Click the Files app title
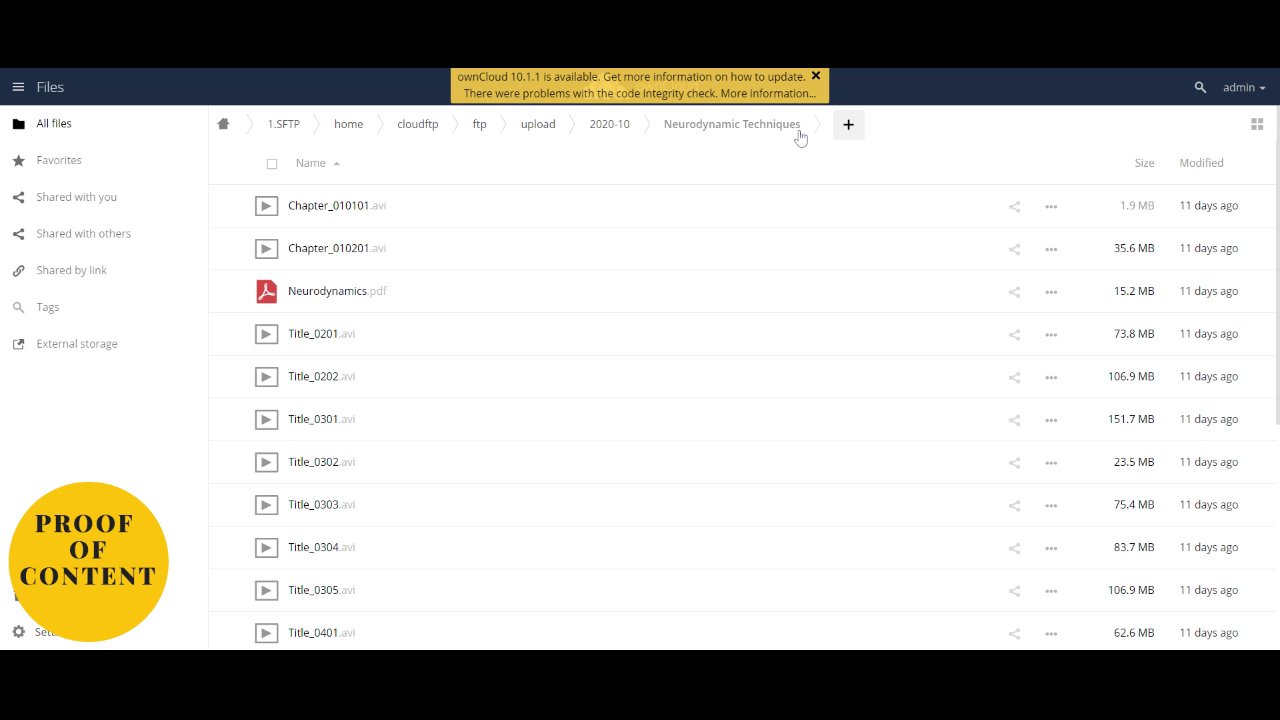Viewport: 1280px width, 720px height. click(50, 87)
